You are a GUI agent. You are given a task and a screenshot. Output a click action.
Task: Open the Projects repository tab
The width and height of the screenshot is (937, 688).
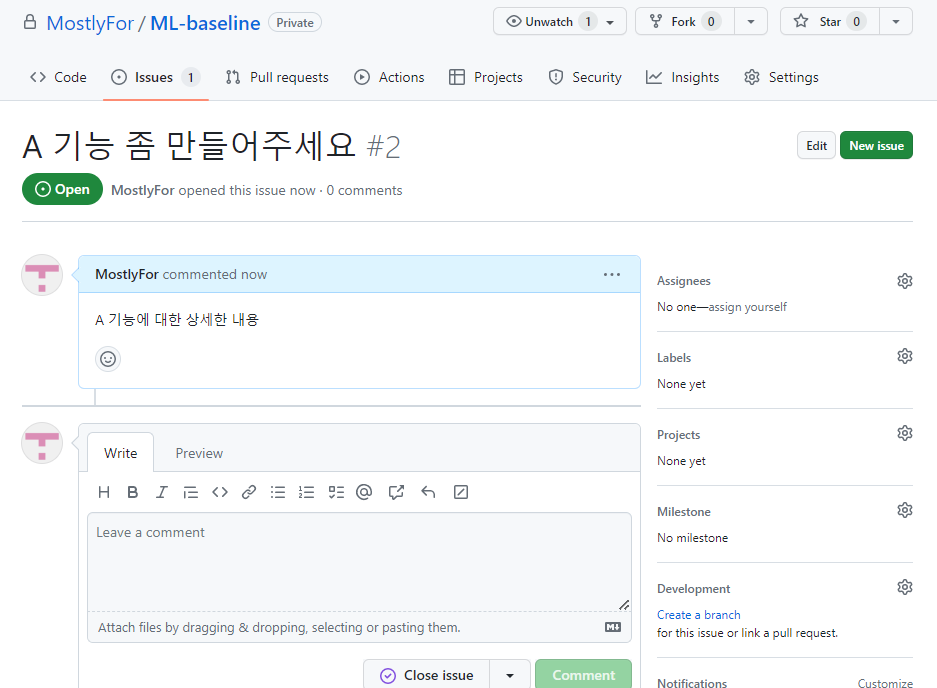pos(486,77)
